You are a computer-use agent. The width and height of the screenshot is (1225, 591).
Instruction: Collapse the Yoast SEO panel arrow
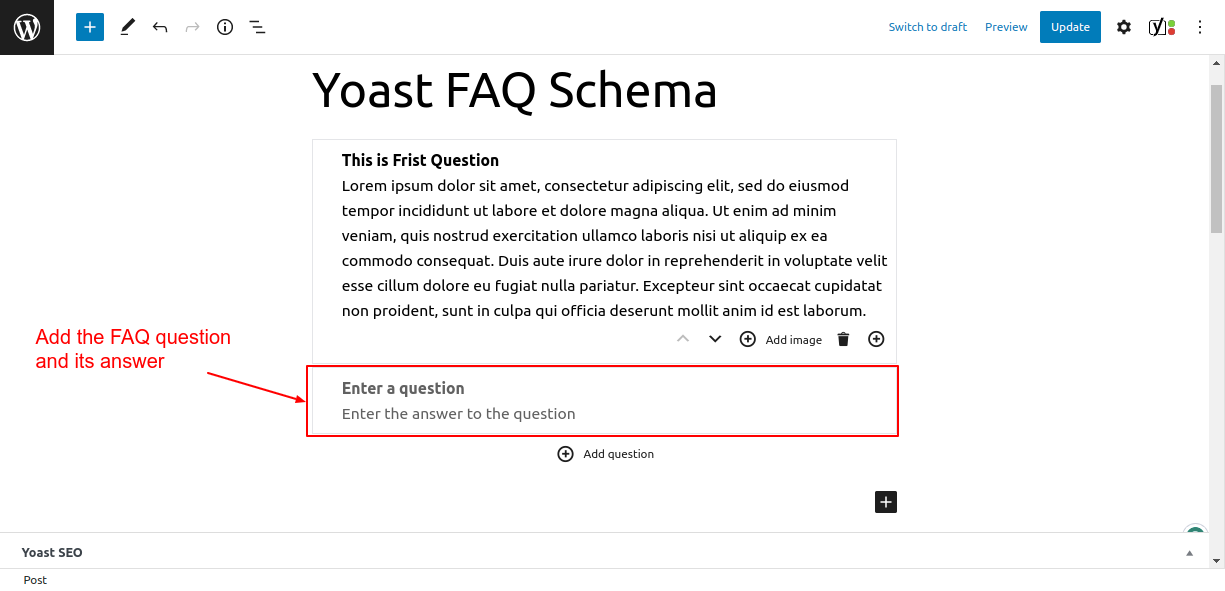(1190, 552)
